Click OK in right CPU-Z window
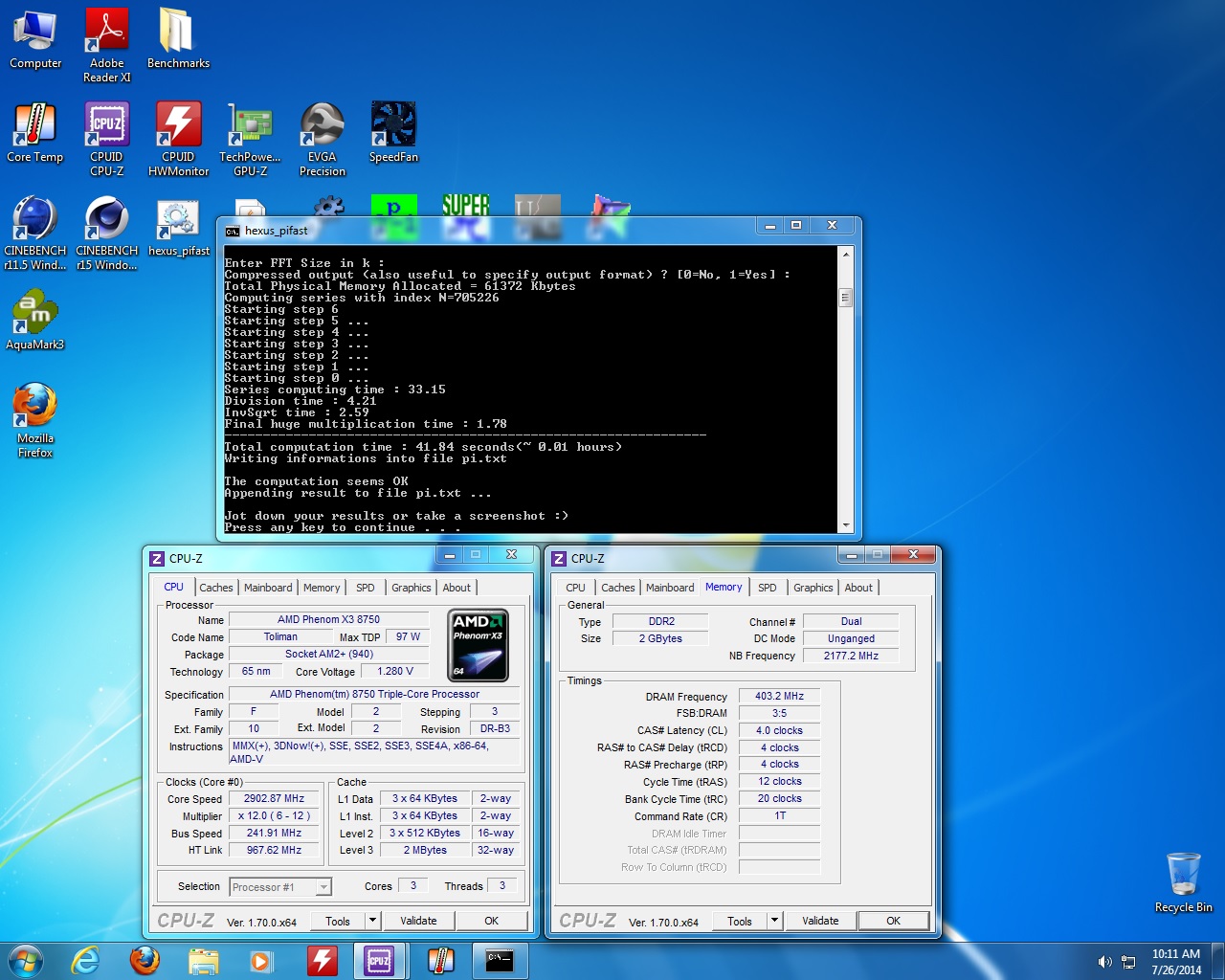This screenshot has width=1225, height=980. [893, 921]
